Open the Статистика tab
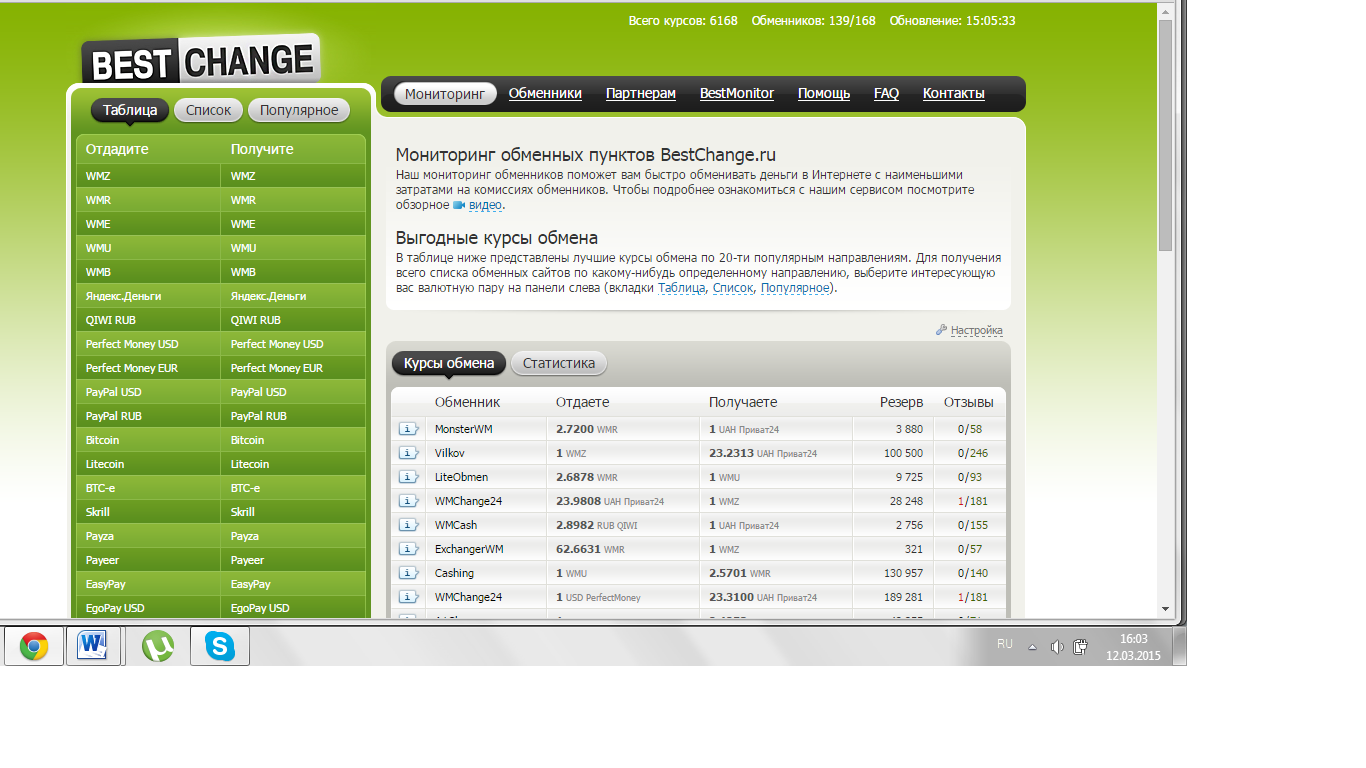Viewport: 1366px width, 768px height. pyautogui.click(x=558, y=363)
